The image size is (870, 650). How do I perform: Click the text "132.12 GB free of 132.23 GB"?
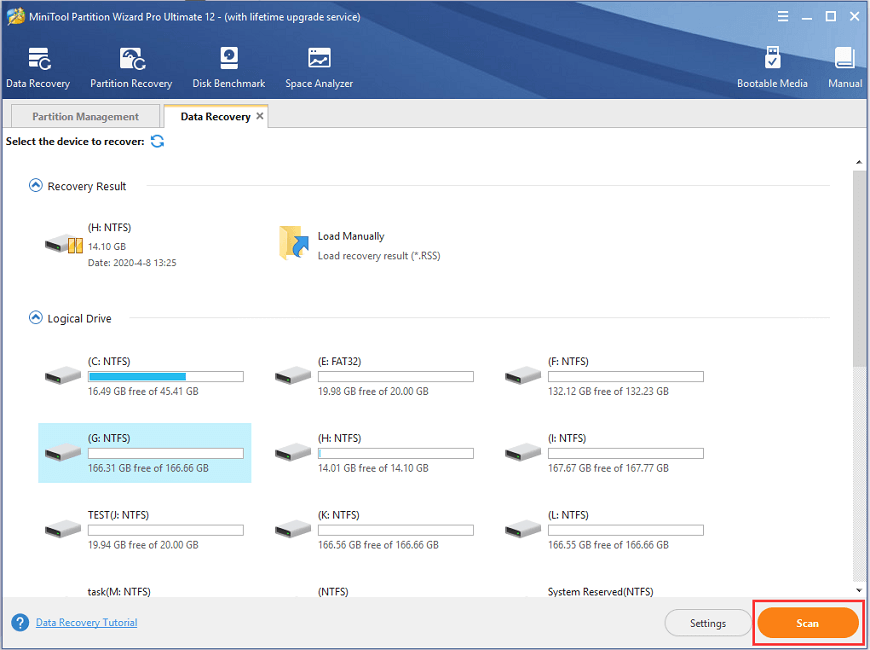[608, 391]
